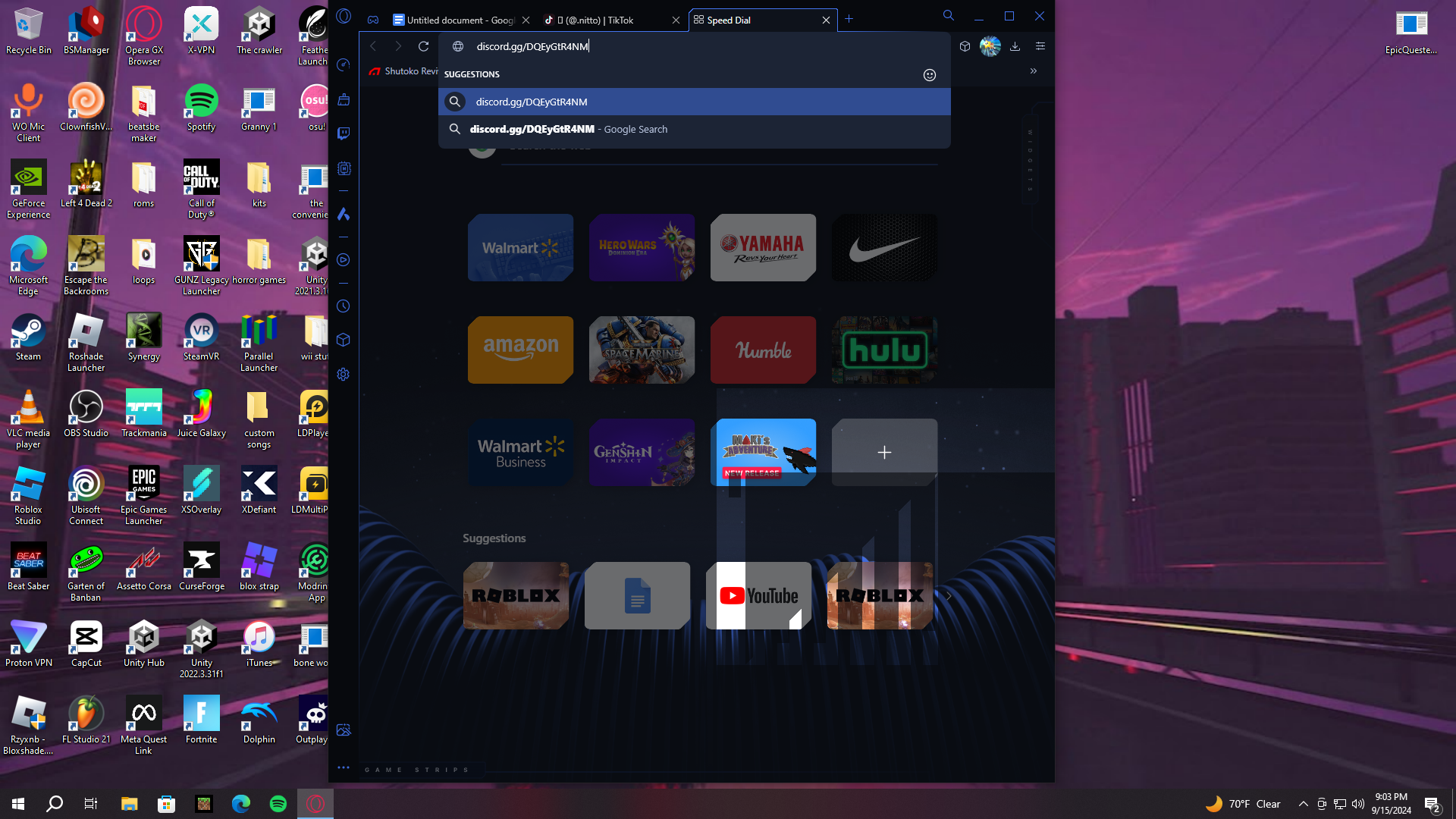Show hidden system tray icons
1456x819 pixels.
(x=1303, y=804)
